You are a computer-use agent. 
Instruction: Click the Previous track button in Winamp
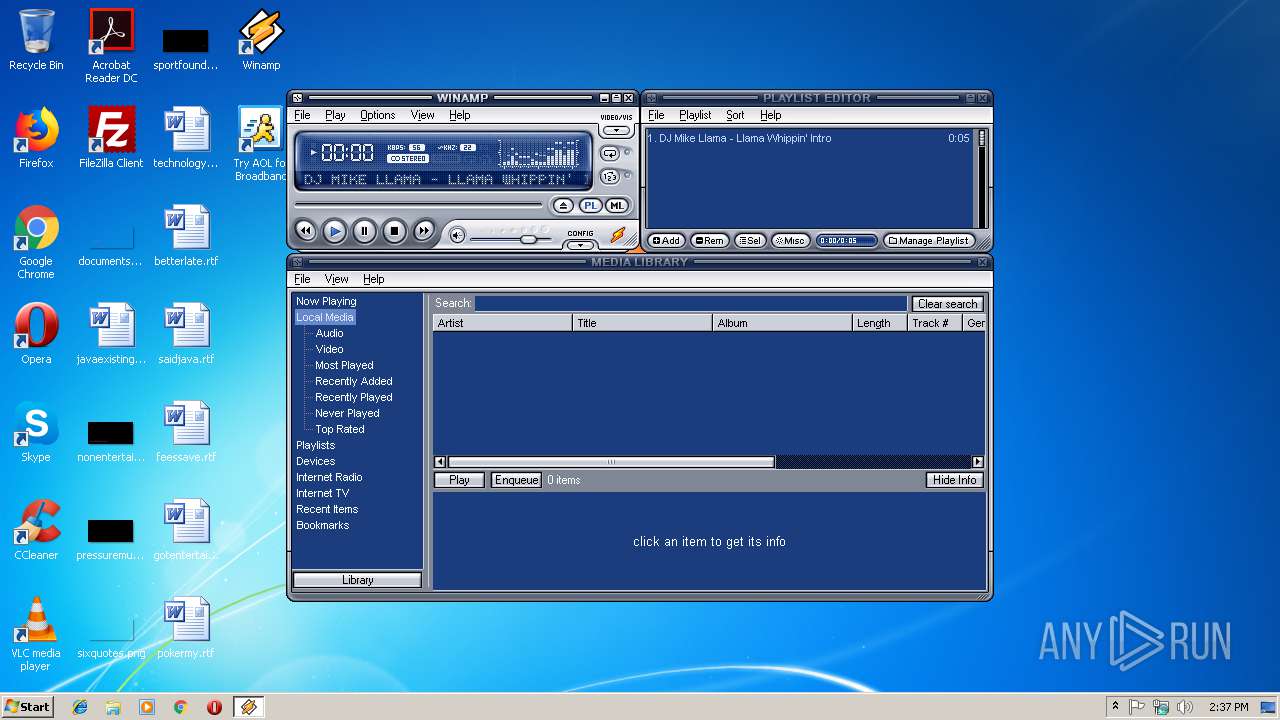click(x=306, y=232)
